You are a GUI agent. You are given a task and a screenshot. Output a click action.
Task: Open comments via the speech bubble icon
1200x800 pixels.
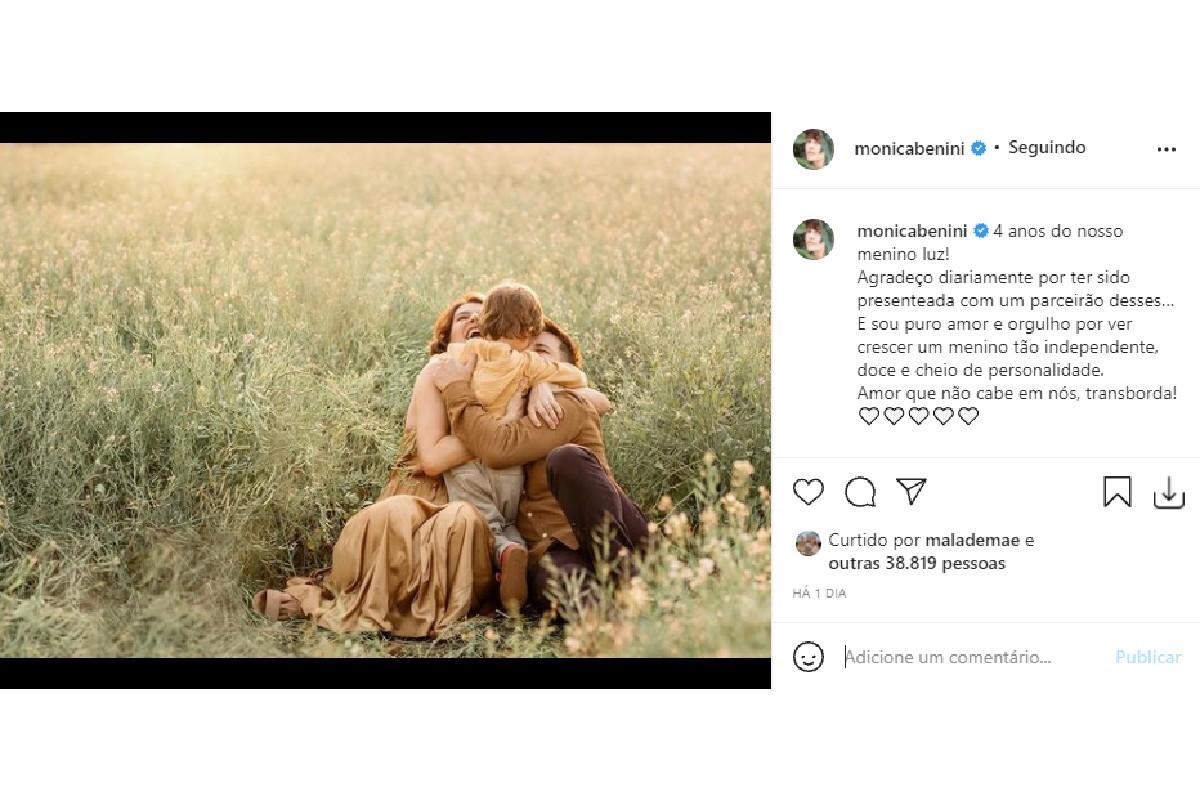click(860, 492)
